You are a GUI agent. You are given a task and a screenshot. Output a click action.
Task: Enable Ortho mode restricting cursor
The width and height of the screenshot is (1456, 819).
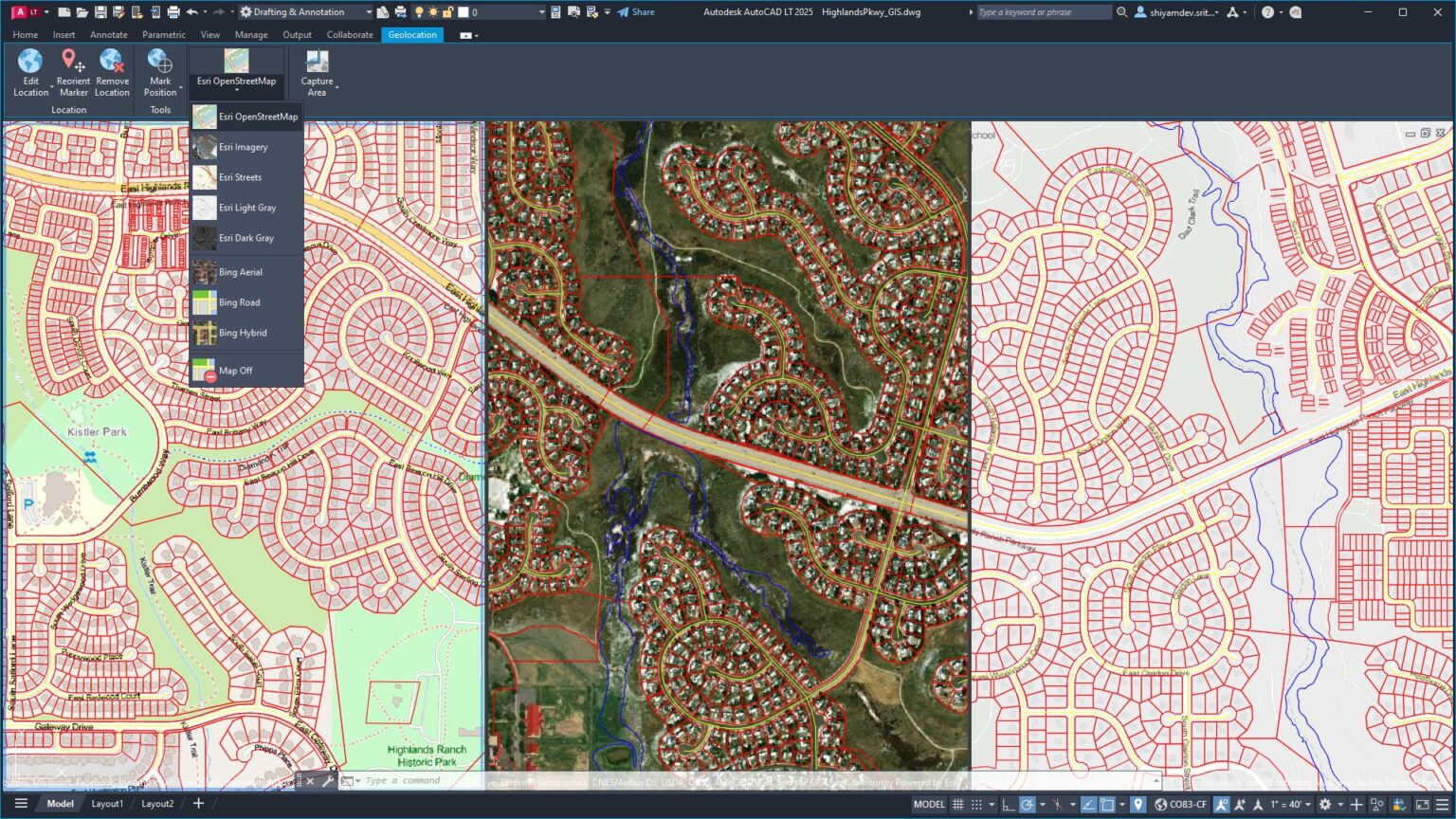click(1007, 804)
